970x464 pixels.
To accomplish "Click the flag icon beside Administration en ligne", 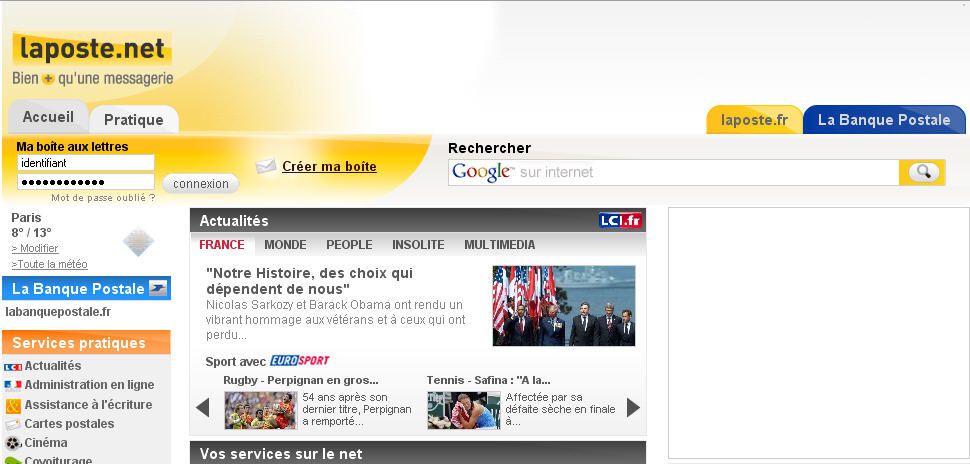I will click(x=12, y=385).
